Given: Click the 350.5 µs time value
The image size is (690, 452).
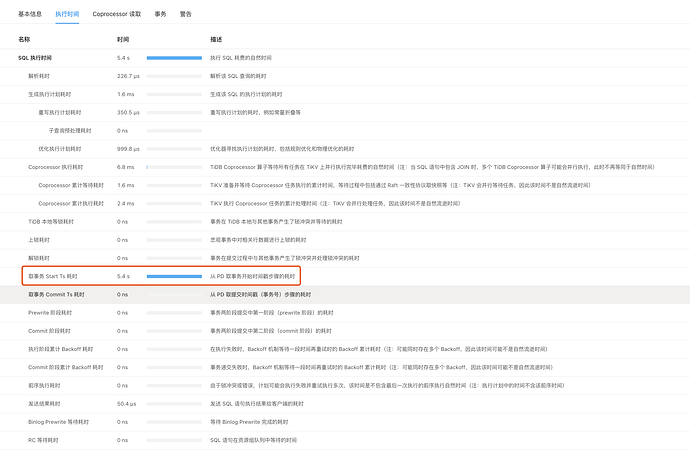Looking at the screenshot, I should [x=128, y=113].
